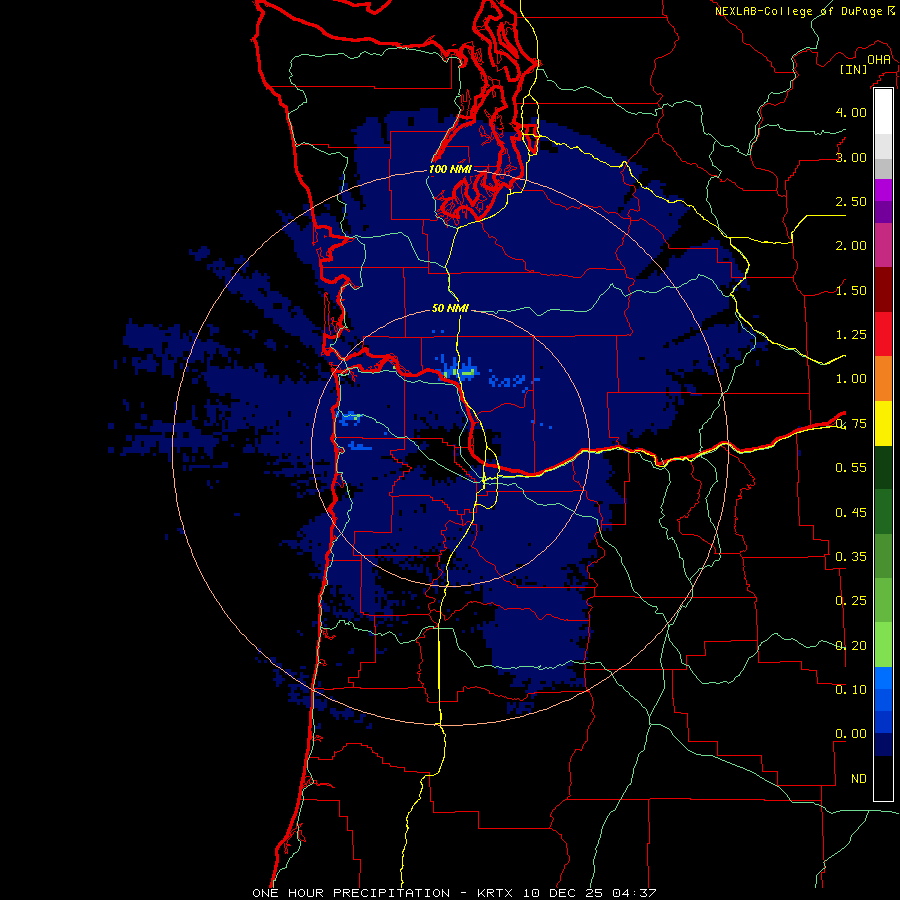Click the "OHA" product code label

coord(879,60)
